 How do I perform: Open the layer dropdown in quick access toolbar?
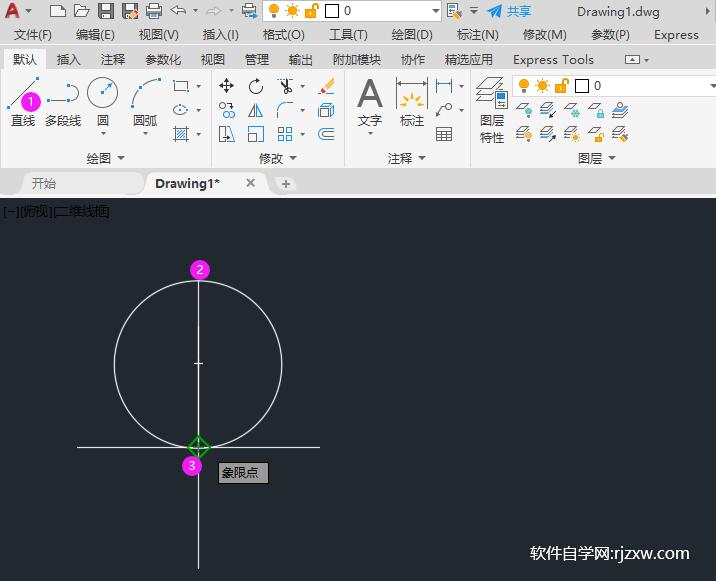coord(435,11)
